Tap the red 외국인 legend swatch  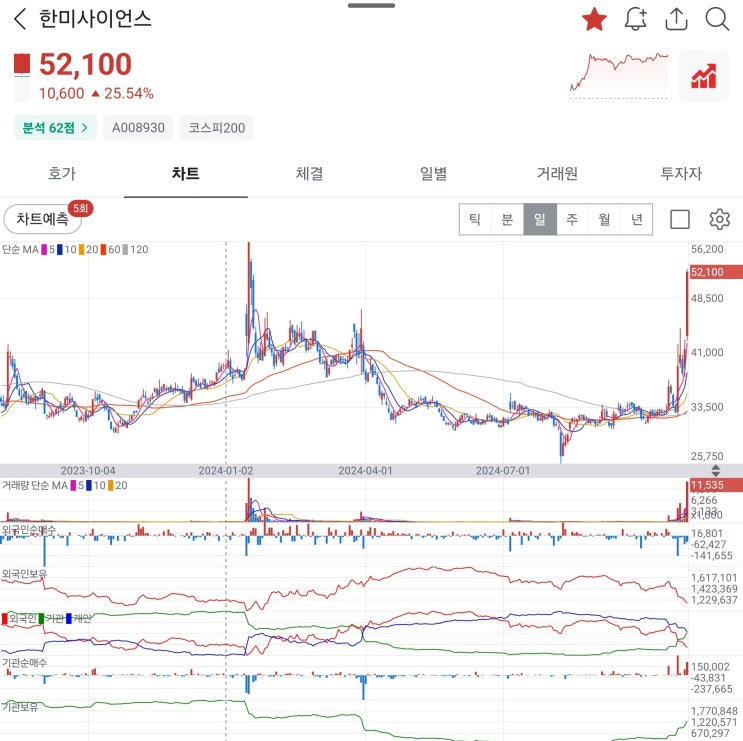pyautogui.click(x=5, y=618)
